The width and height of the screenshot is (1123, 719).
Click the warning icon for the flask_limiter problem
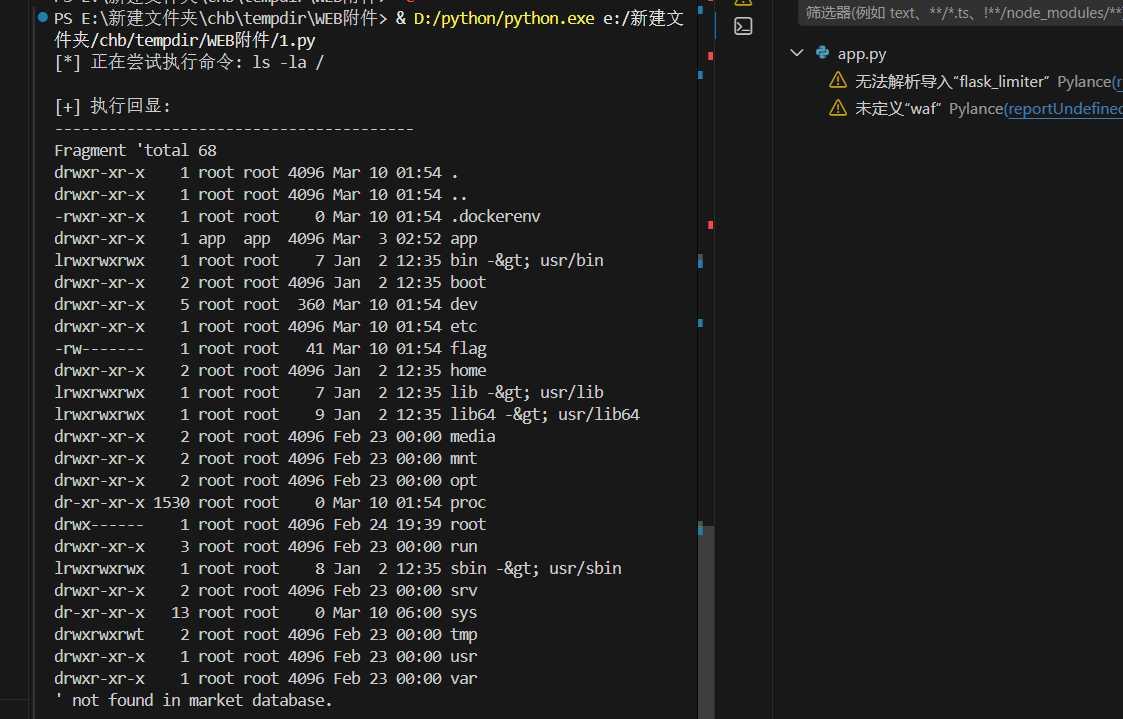point(838,81)
